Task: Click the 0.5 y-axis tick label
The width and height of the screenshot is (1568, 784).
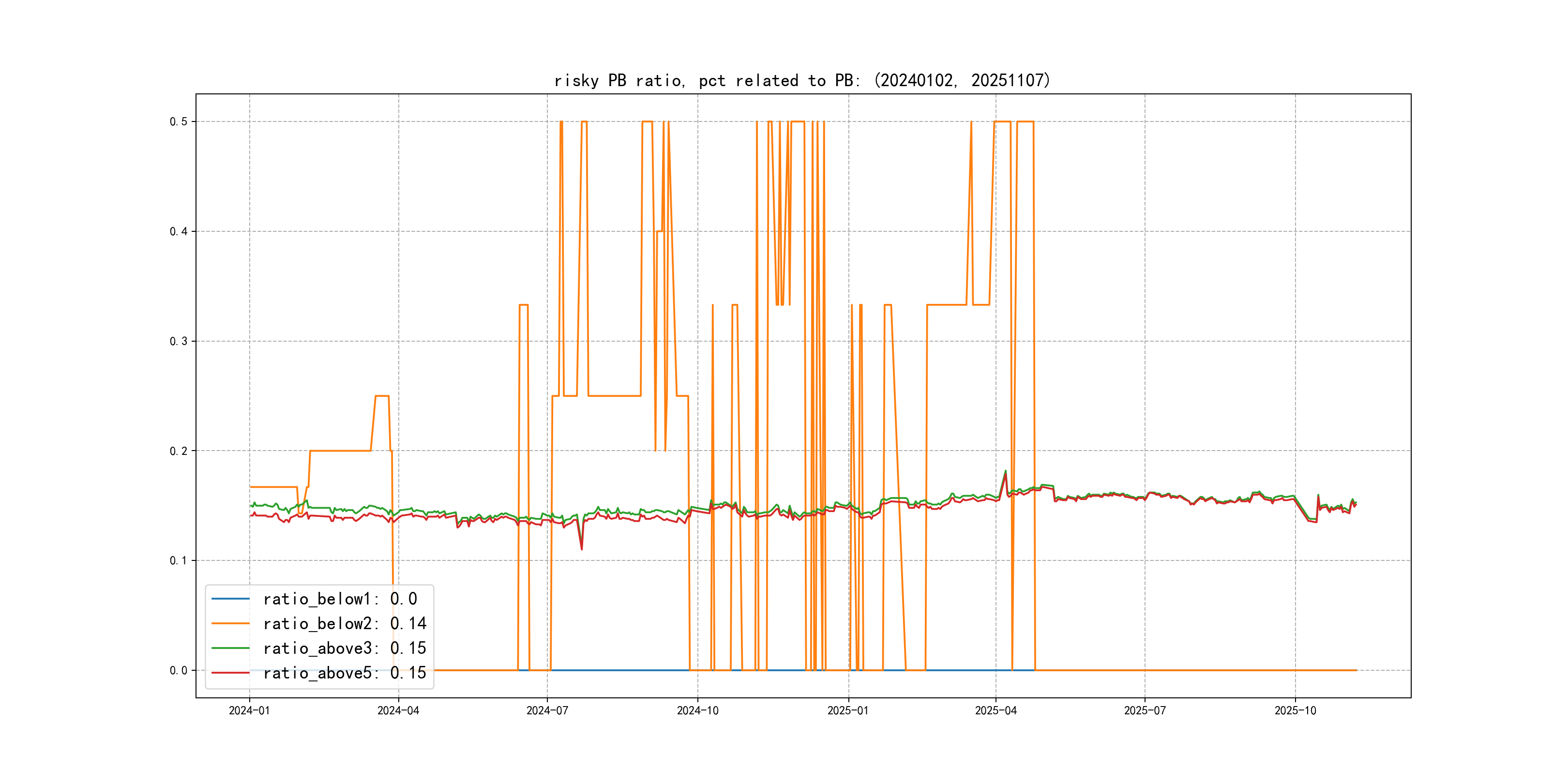Action: tap(179, 122)
